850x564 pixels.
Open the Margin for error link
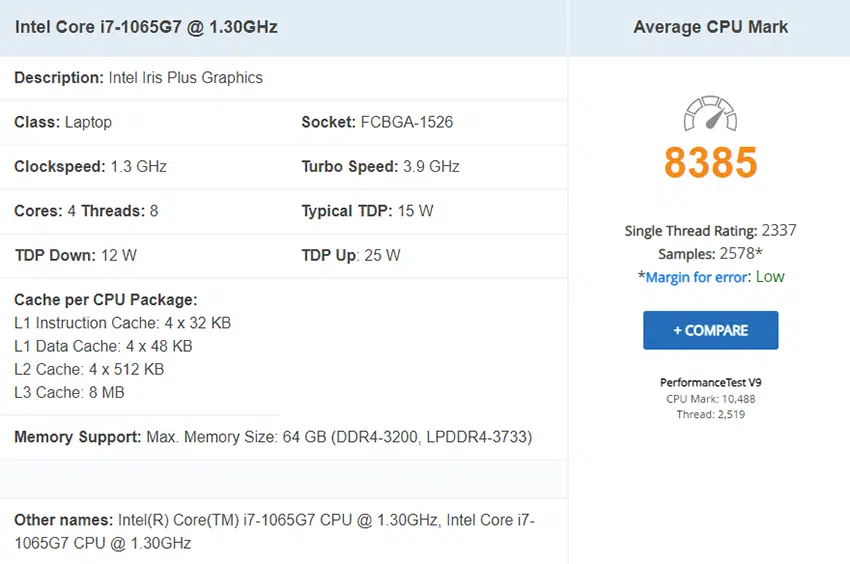point(696,277)
